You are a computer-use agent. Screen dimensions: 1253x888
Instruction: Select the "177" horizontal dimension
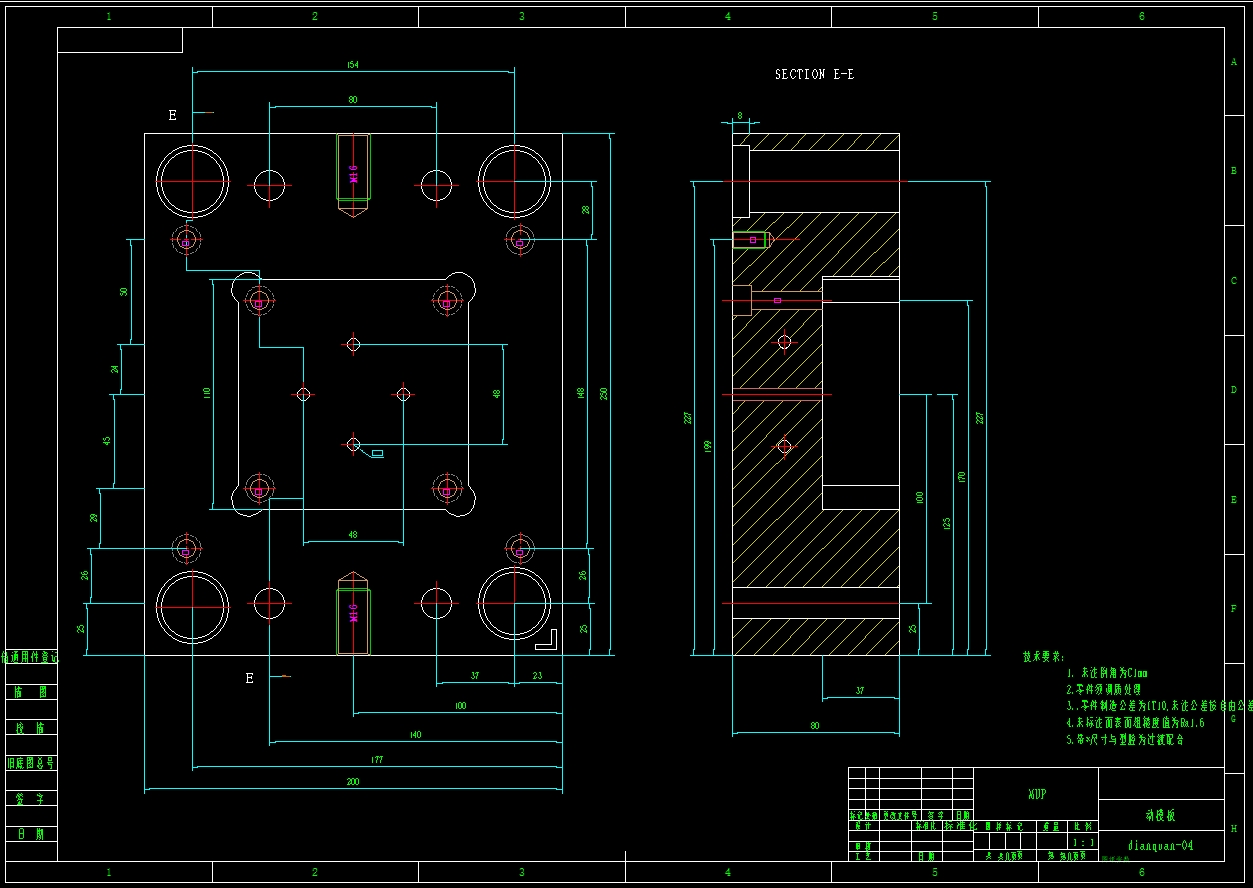tap(377, 761)
